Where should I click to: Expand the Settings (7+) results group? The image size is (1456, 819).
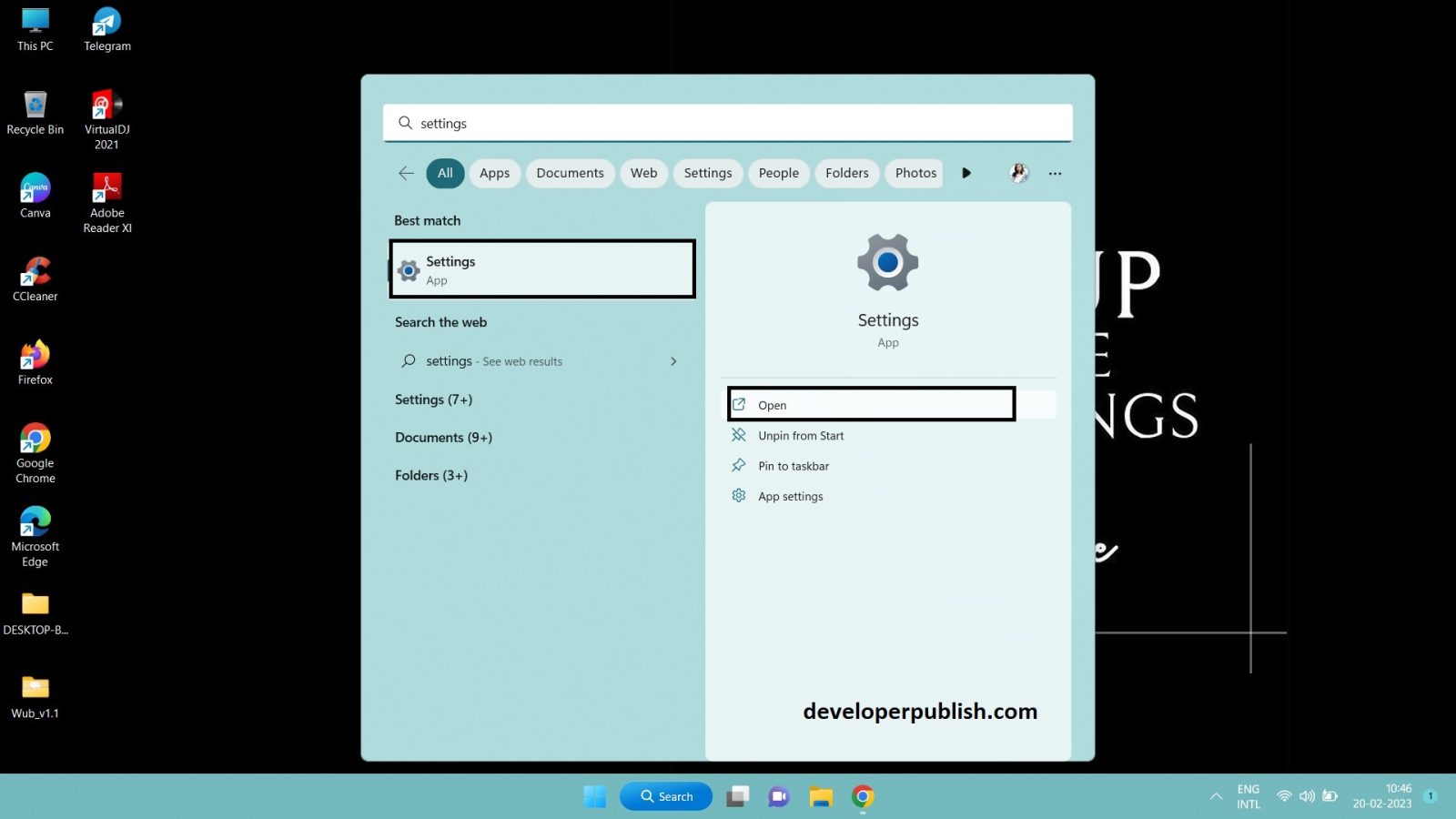coord(433,399)
